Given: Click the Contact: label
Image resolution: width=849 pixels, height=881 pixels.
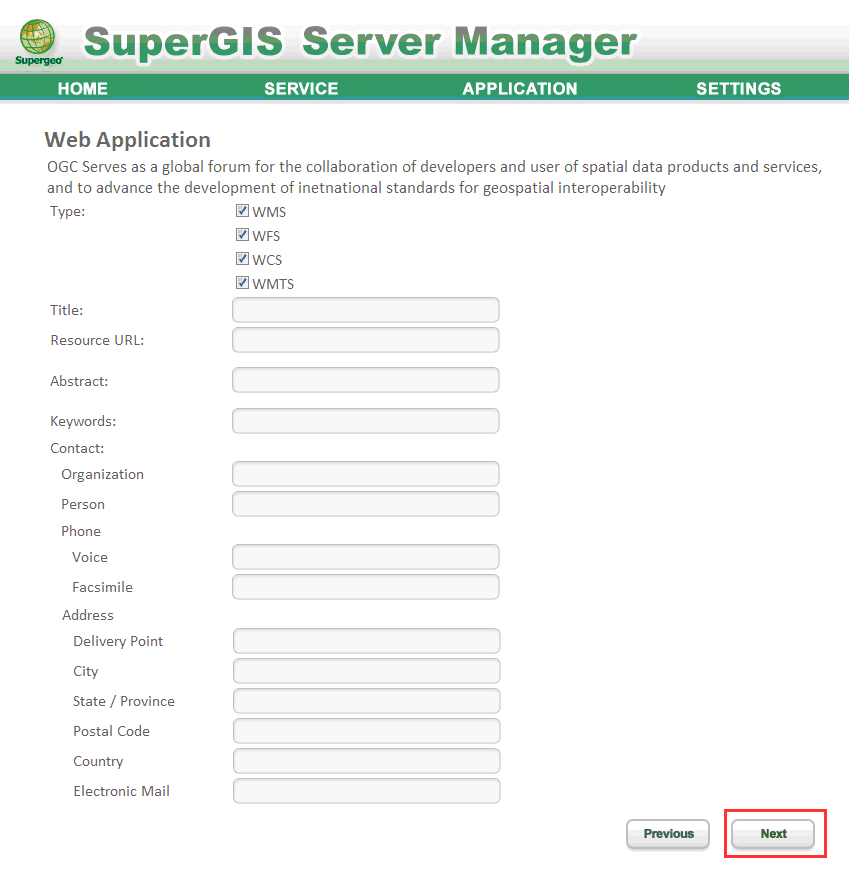Looking at the screenshot, I should click(77, 448).
